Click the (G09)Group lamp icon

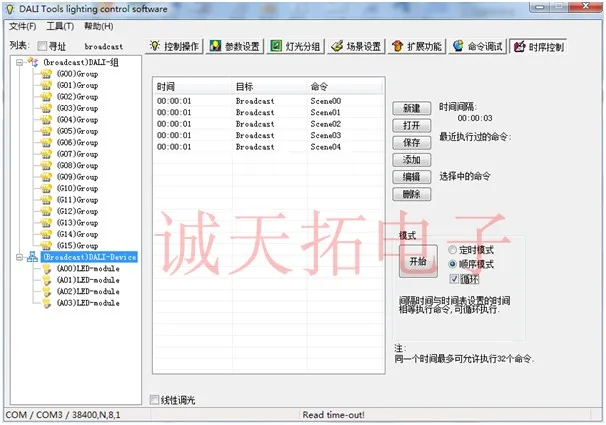[46, 177]
